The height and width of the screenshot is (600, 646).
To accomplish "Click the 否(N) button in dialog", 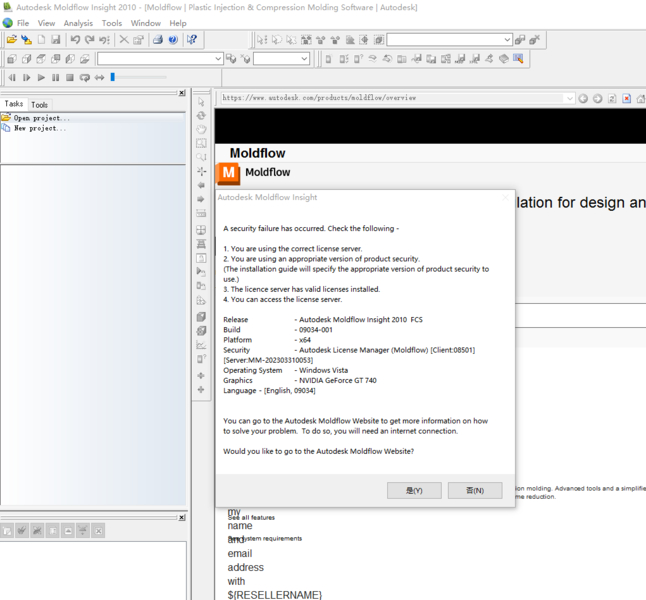I will tap(474, 490).
